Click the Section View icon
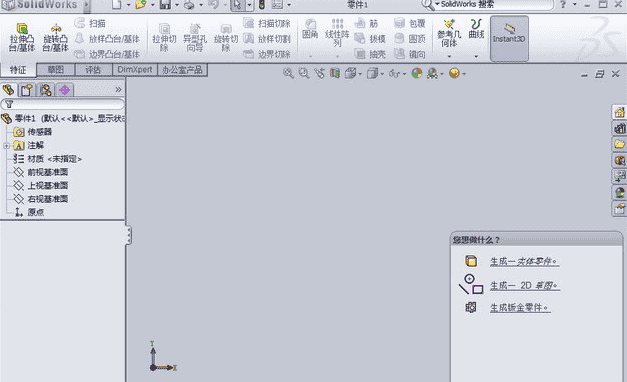The height and width of the screenshot is (382, 627). point(335,73)
